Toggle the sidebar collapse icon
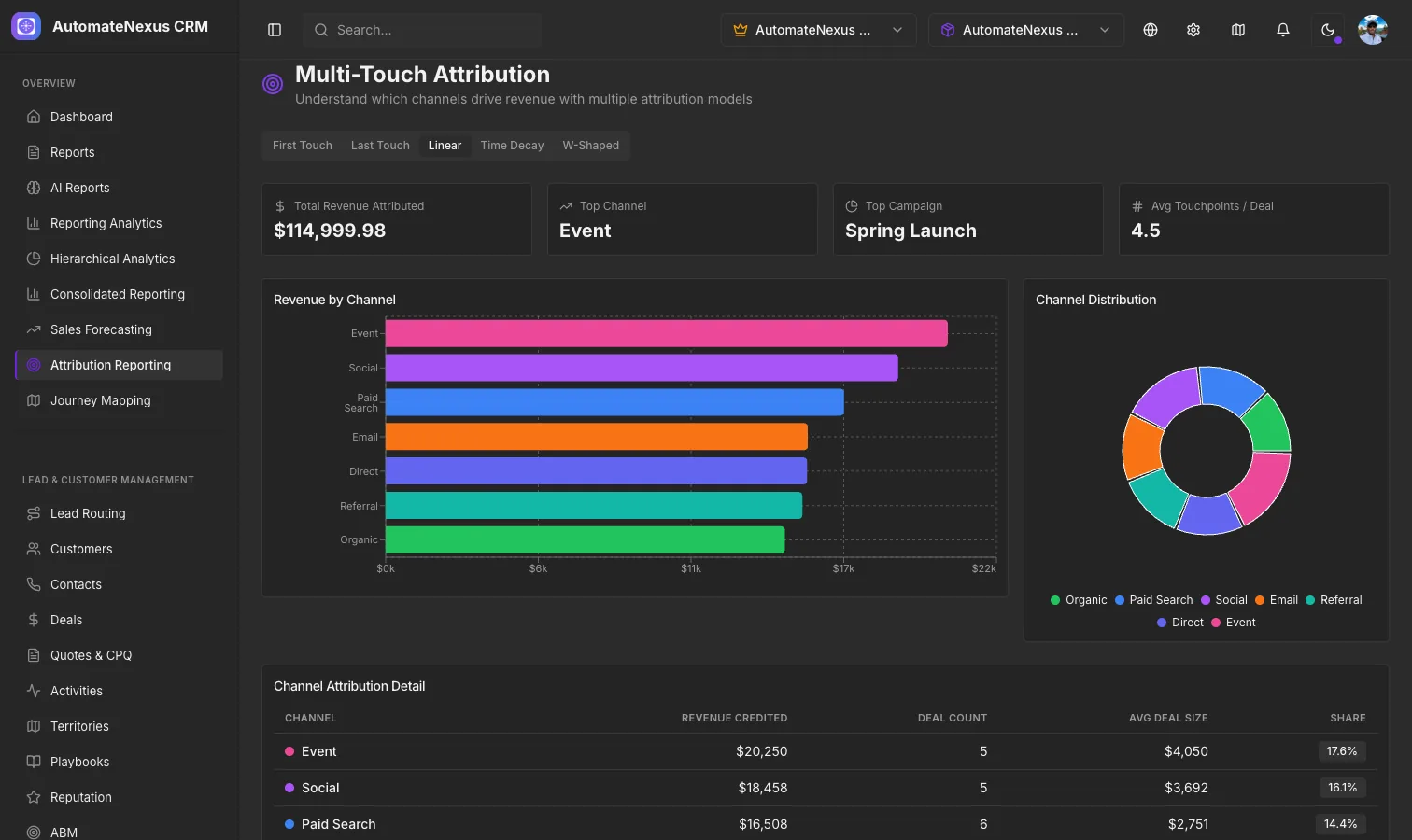This screenshot has height=840, width=1412. [x=275, y=30]
